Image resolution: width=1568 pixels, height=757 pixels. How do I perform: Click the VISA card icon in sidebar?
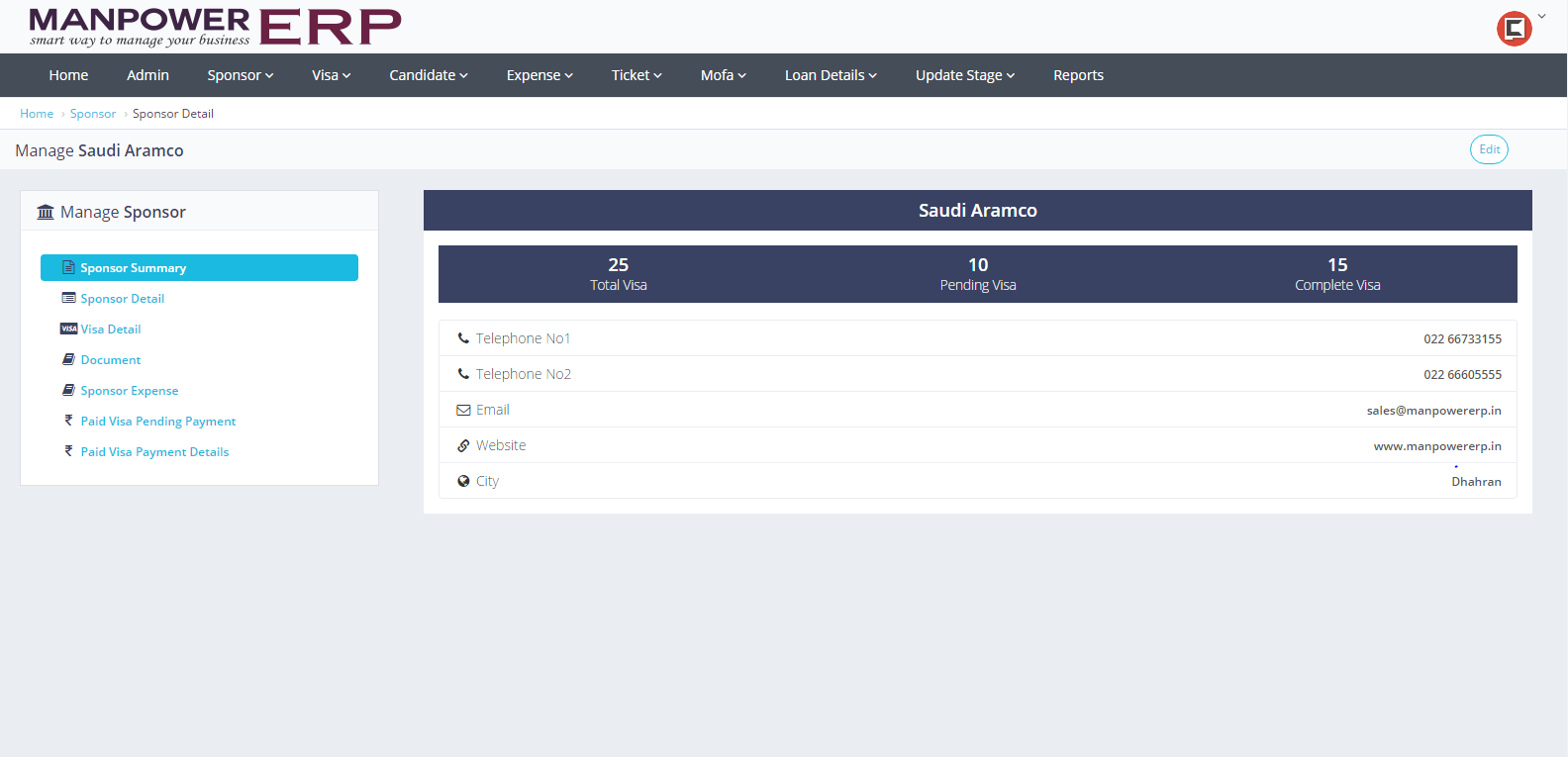(68, 329)
